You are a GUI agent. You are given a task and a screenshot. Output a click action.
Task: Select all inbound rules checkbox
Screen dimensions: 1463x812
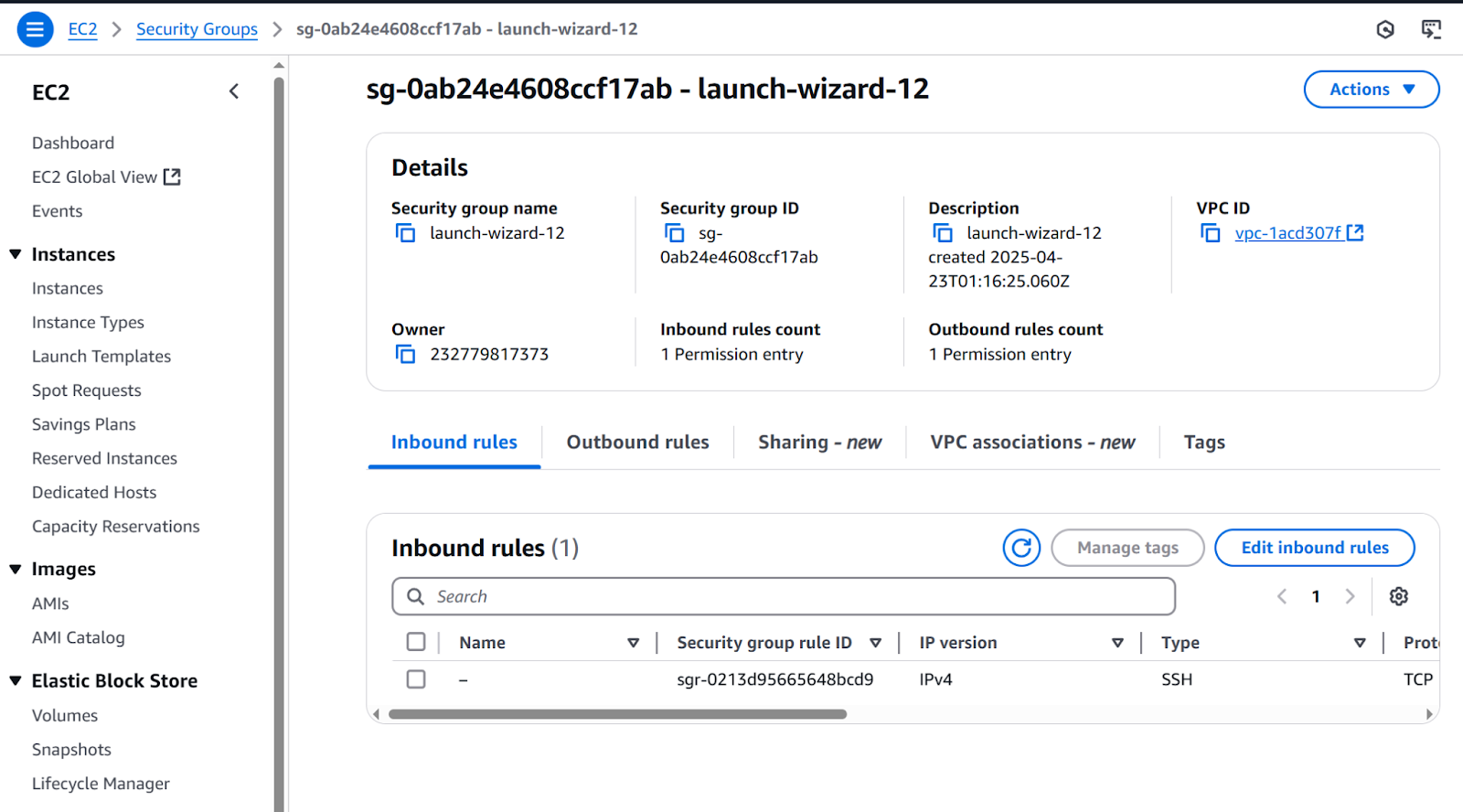click(416, 642)
